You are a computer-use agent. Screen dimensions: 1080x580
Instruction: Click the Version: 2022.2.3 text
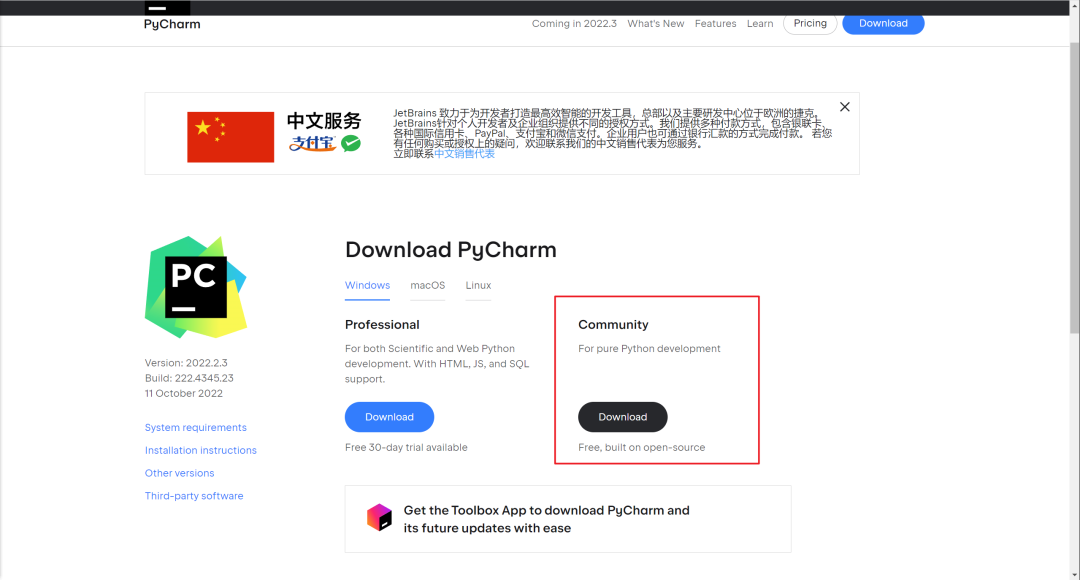(186, 363)
